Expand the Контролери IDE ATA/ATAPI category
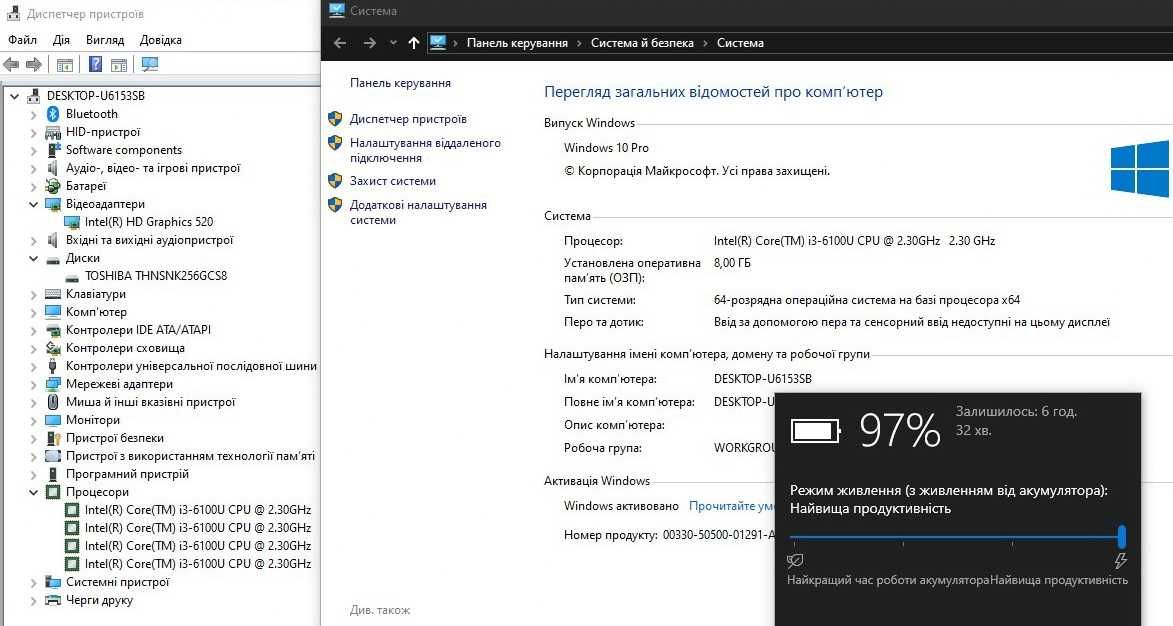Viewport: 1173px width, 626px height. click(33, 331)
